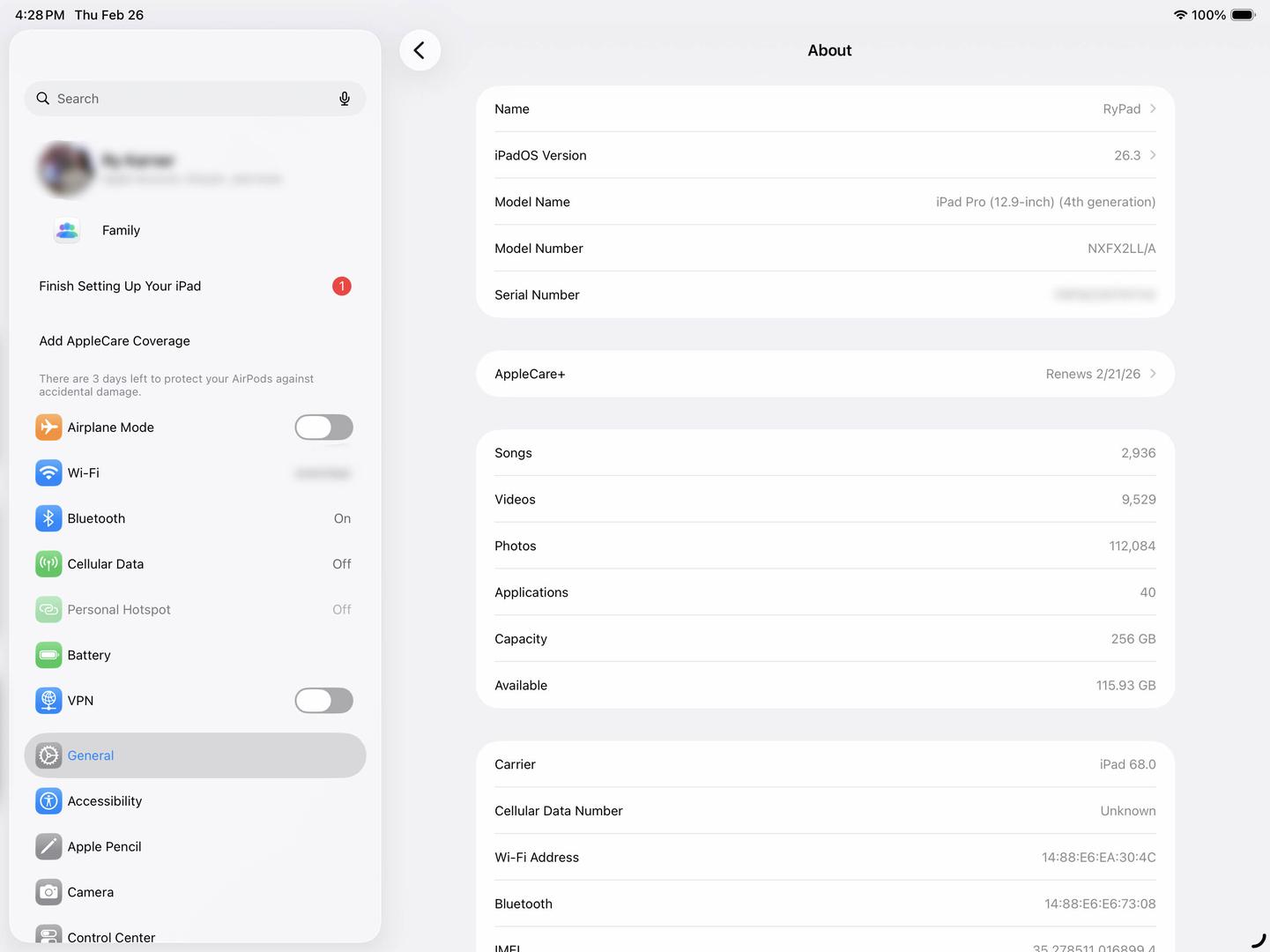Tap the Photos count 112,084

coord(1133,546)
